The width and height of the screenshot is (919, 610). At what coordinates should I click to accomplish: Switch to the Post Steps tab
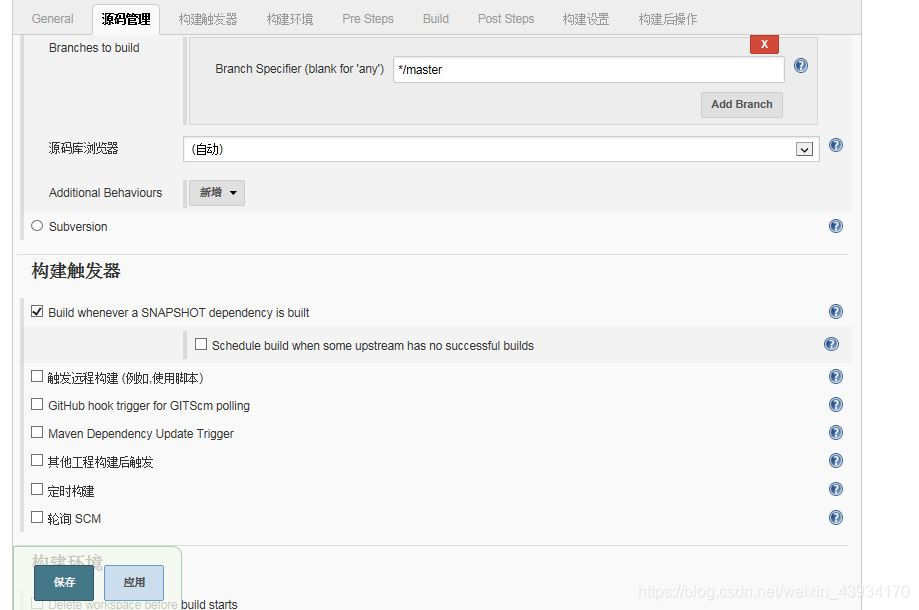coord(506,19)
